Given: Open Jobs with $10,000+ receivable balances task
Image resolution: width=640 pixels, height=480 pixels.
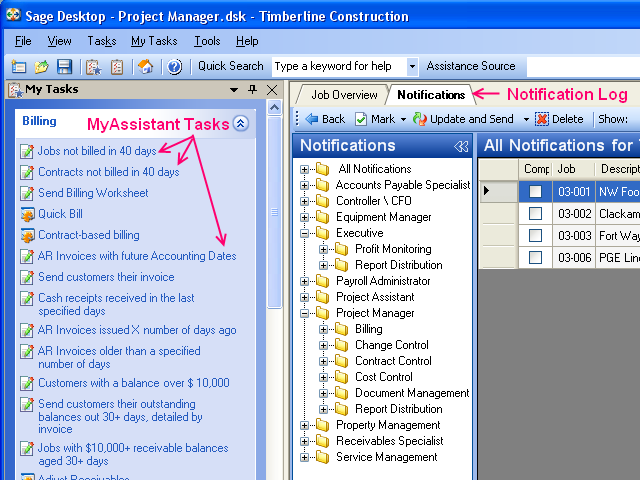Looking at the screenshot, I should [133, 454].
